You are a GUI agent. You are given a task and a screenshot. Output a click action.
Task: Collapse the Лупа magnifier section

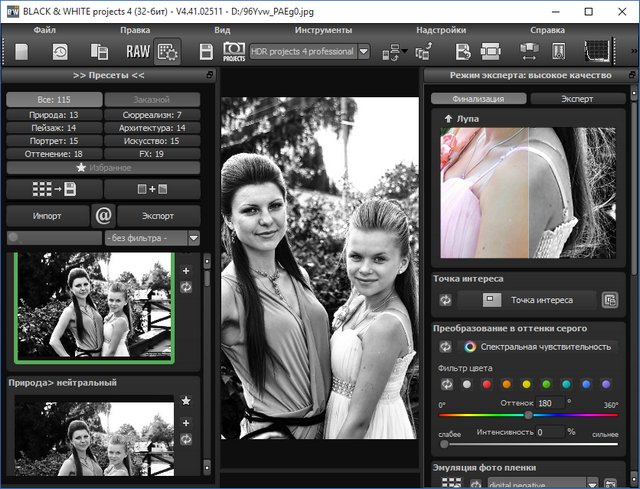click(x=448, y=118)
